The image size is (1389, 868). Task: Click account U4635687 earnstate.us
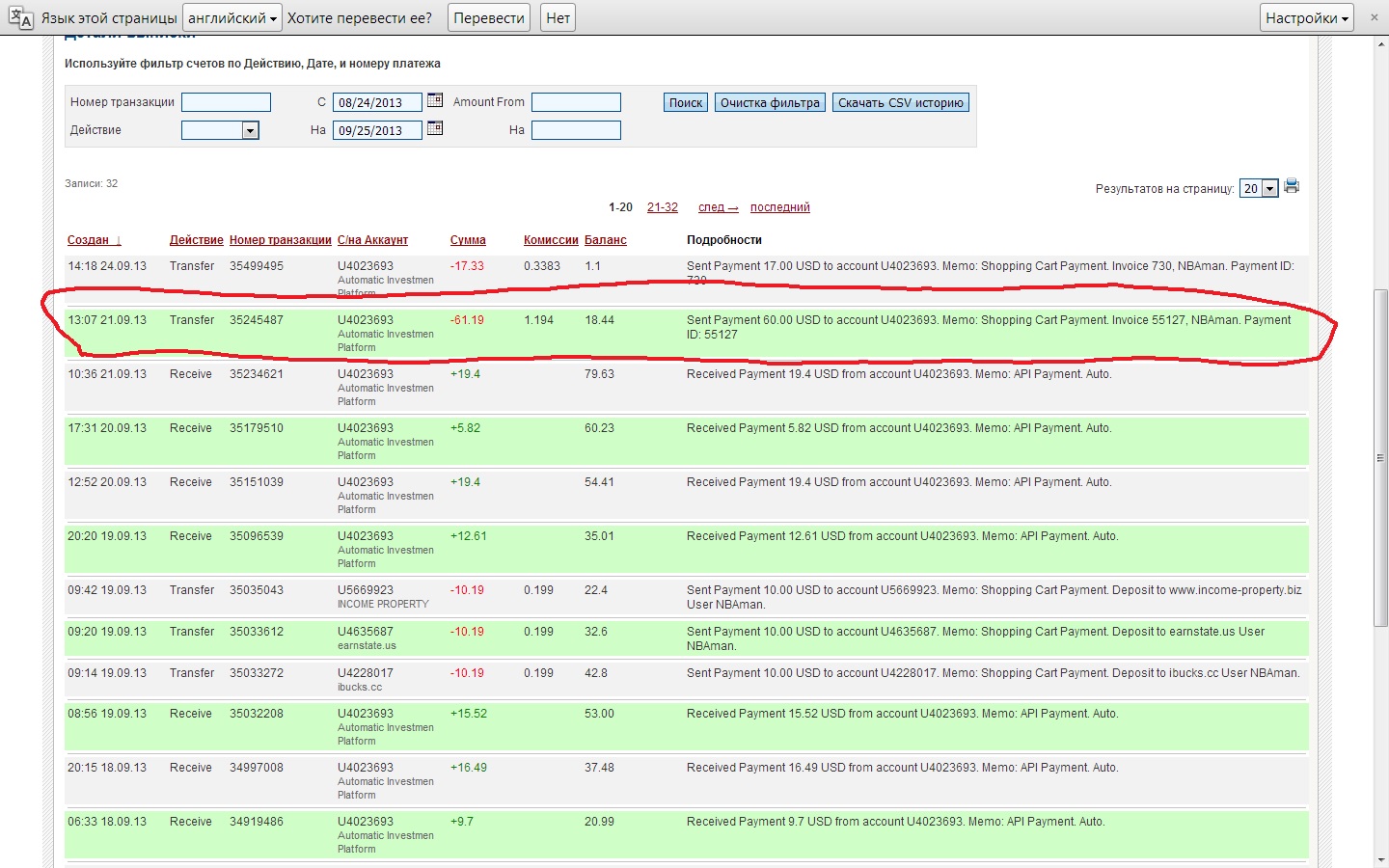coord(367,638)
